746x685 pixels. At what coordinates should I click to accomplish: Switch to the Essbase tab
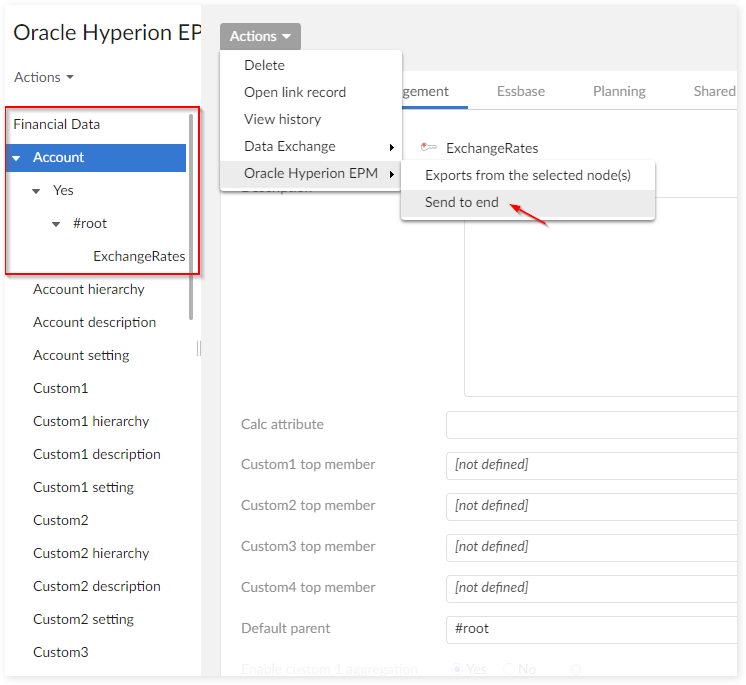521,91
